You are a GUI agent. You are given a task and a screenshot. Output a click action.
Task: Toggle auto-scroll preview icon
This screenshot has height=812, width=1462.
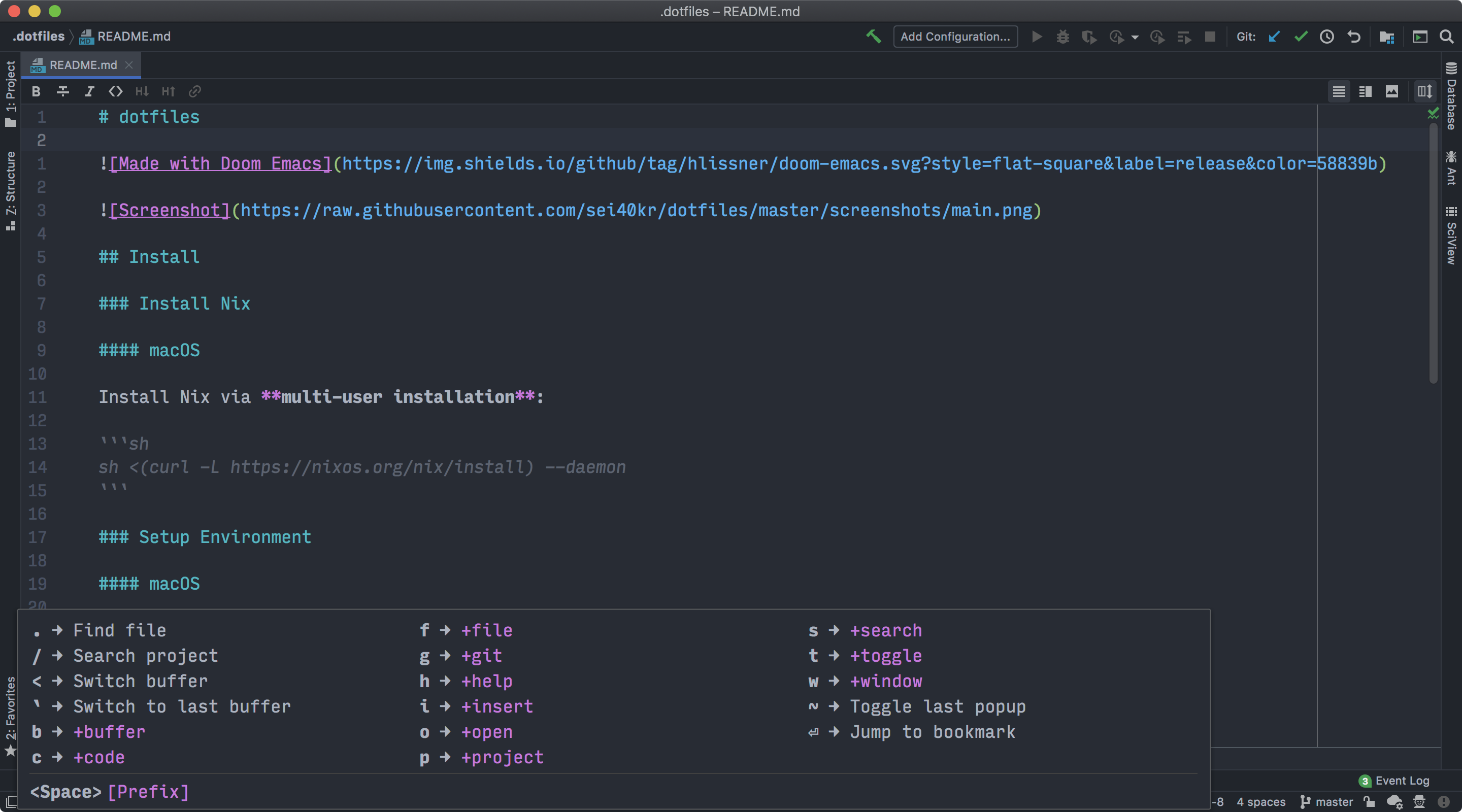[x=1424, y=91]
